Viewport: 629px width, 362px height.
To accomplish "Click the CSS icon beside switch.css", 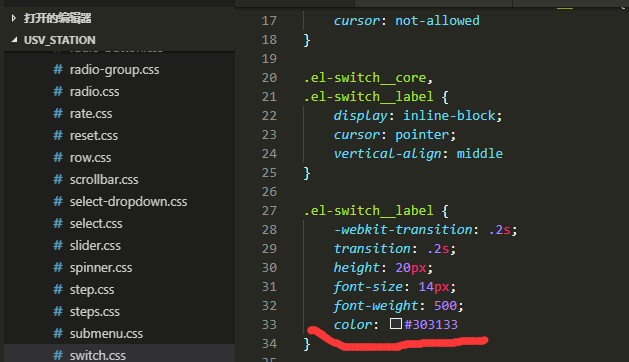I will [x=58, y=355].
